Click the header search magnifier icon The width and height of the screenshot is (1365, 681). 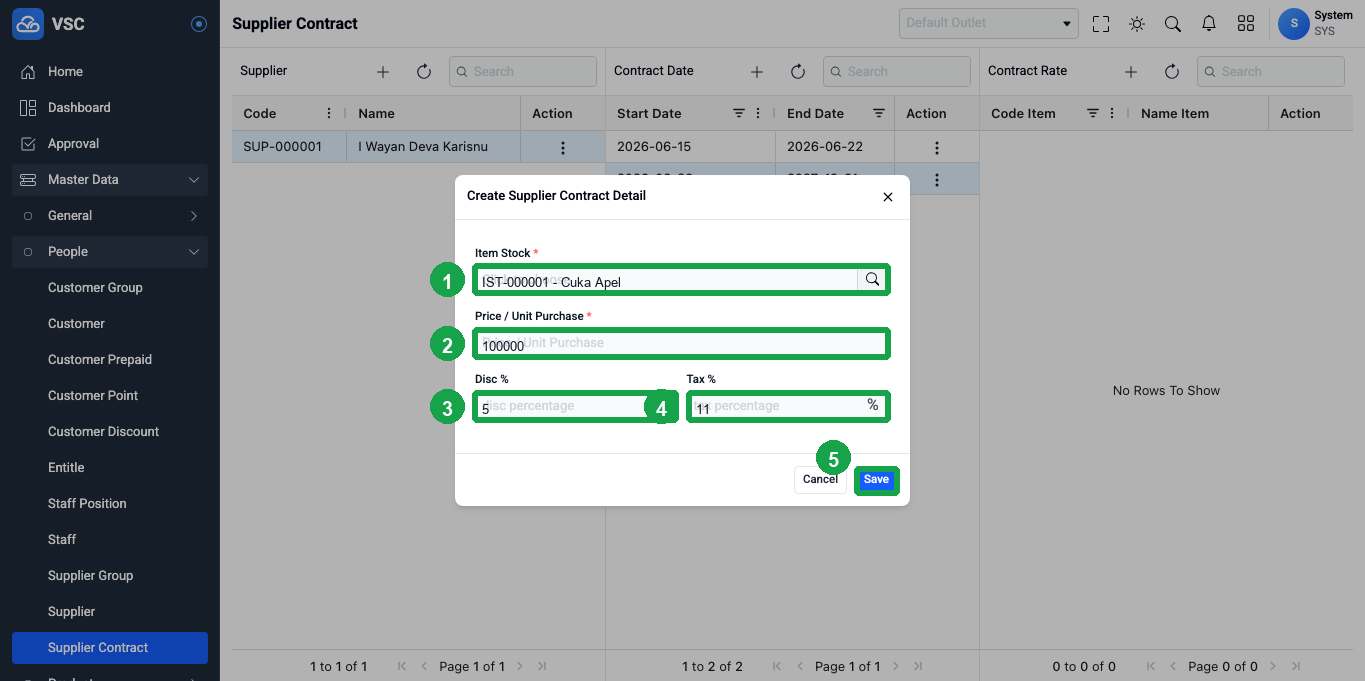[1173, 24]
